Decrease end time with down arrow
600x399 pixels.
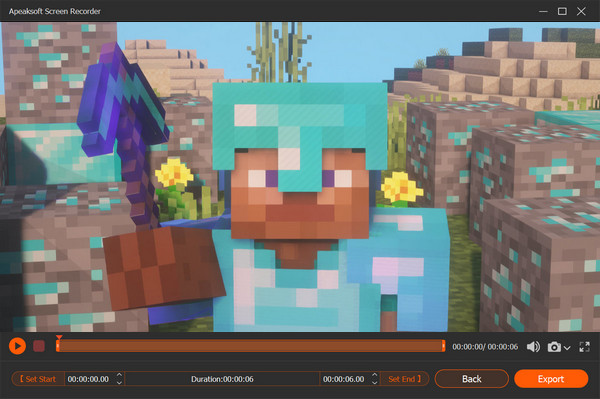(x=375, y=383)
